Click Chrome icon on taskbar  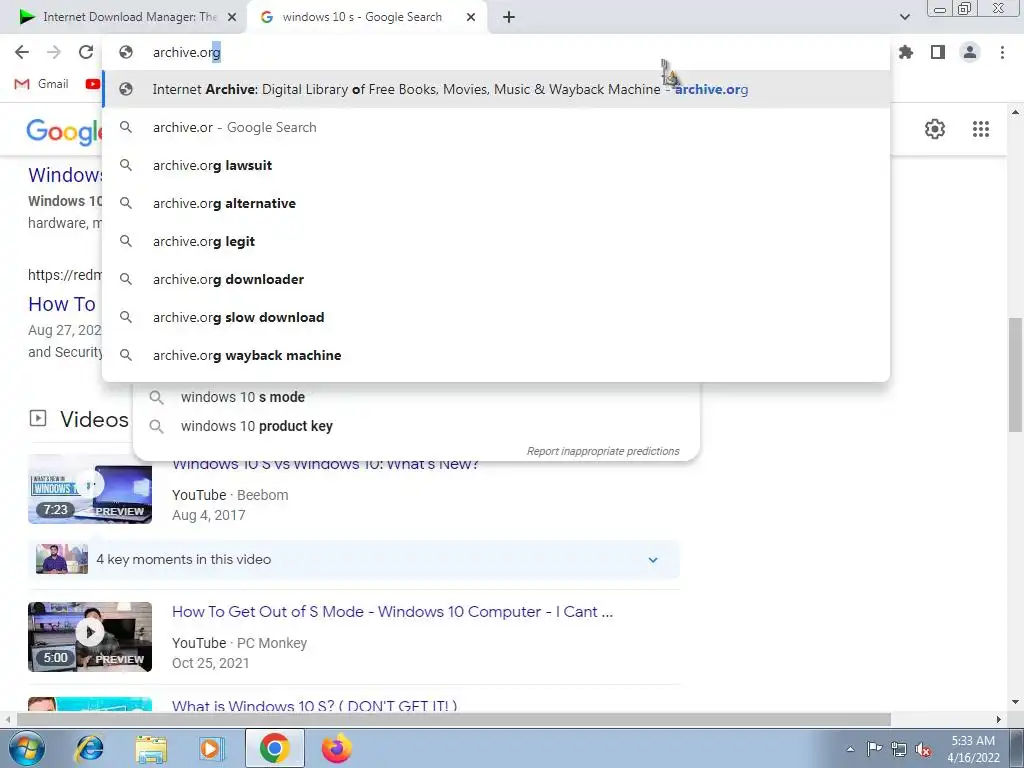coord(274,748)
